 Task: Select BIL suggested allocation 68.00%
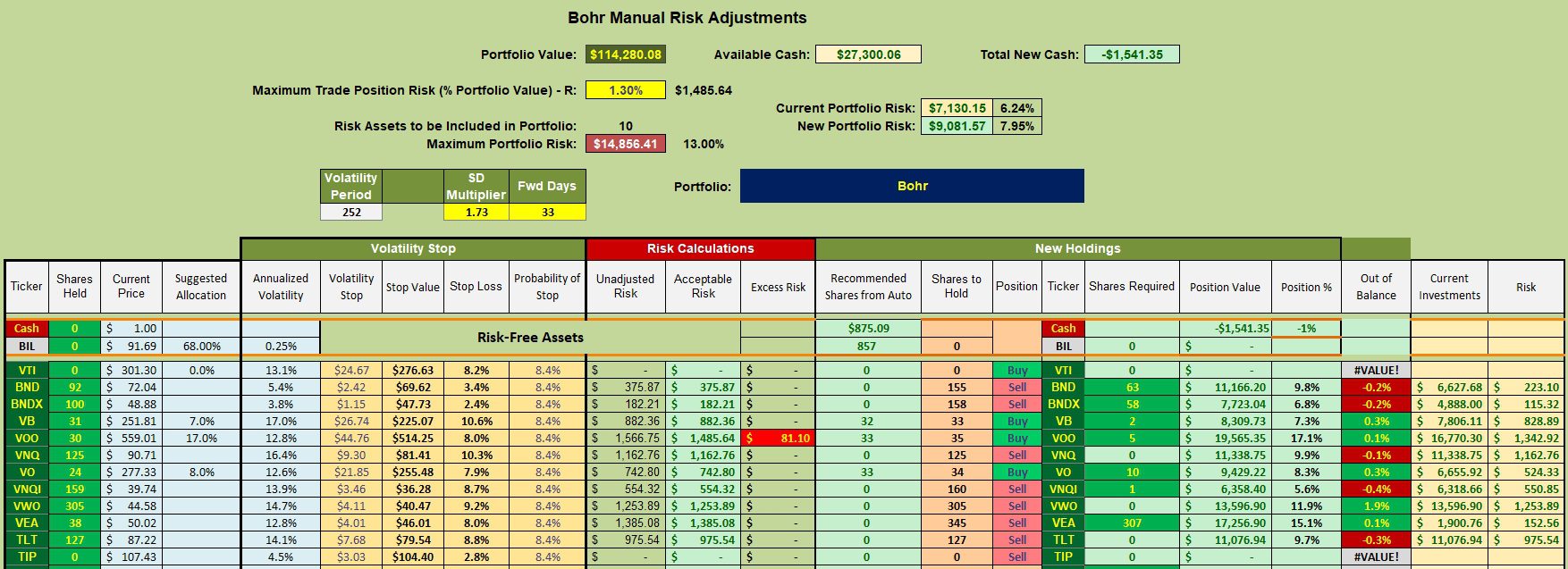click(x=201, y=346)
